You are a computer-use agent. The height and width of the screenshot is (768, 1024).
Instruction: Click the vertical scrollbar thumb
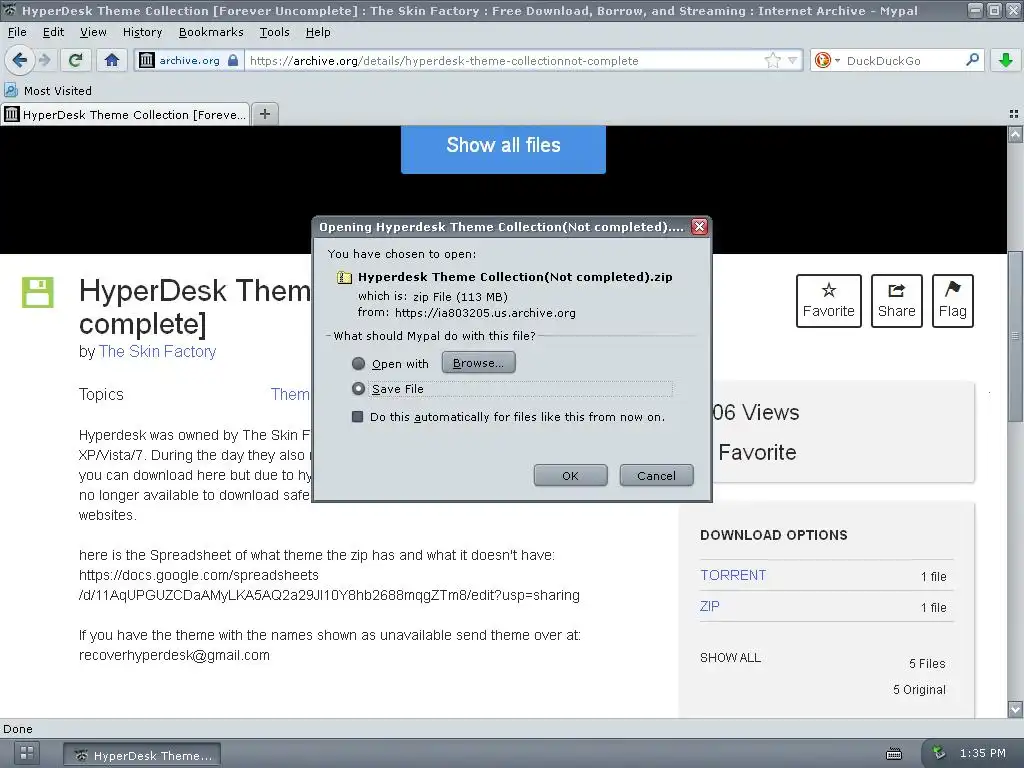tap(1016, 336)
